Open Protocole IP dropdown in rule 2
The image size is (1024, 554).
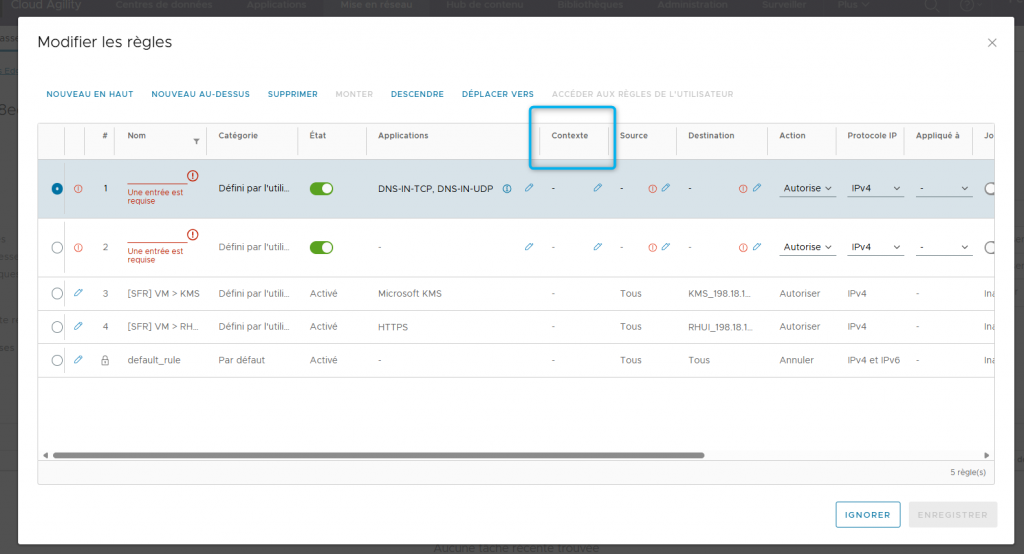(x=875, y=247)
